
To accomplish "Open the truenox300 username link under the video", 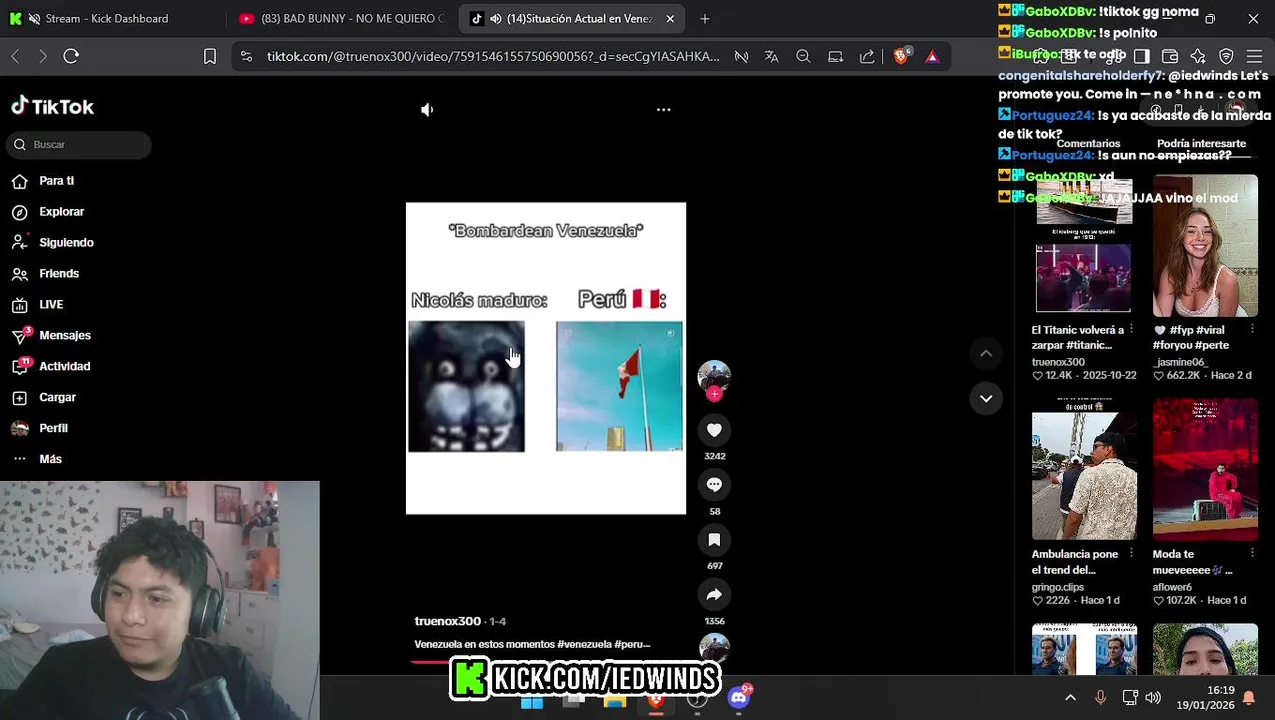I will point(447,621).
